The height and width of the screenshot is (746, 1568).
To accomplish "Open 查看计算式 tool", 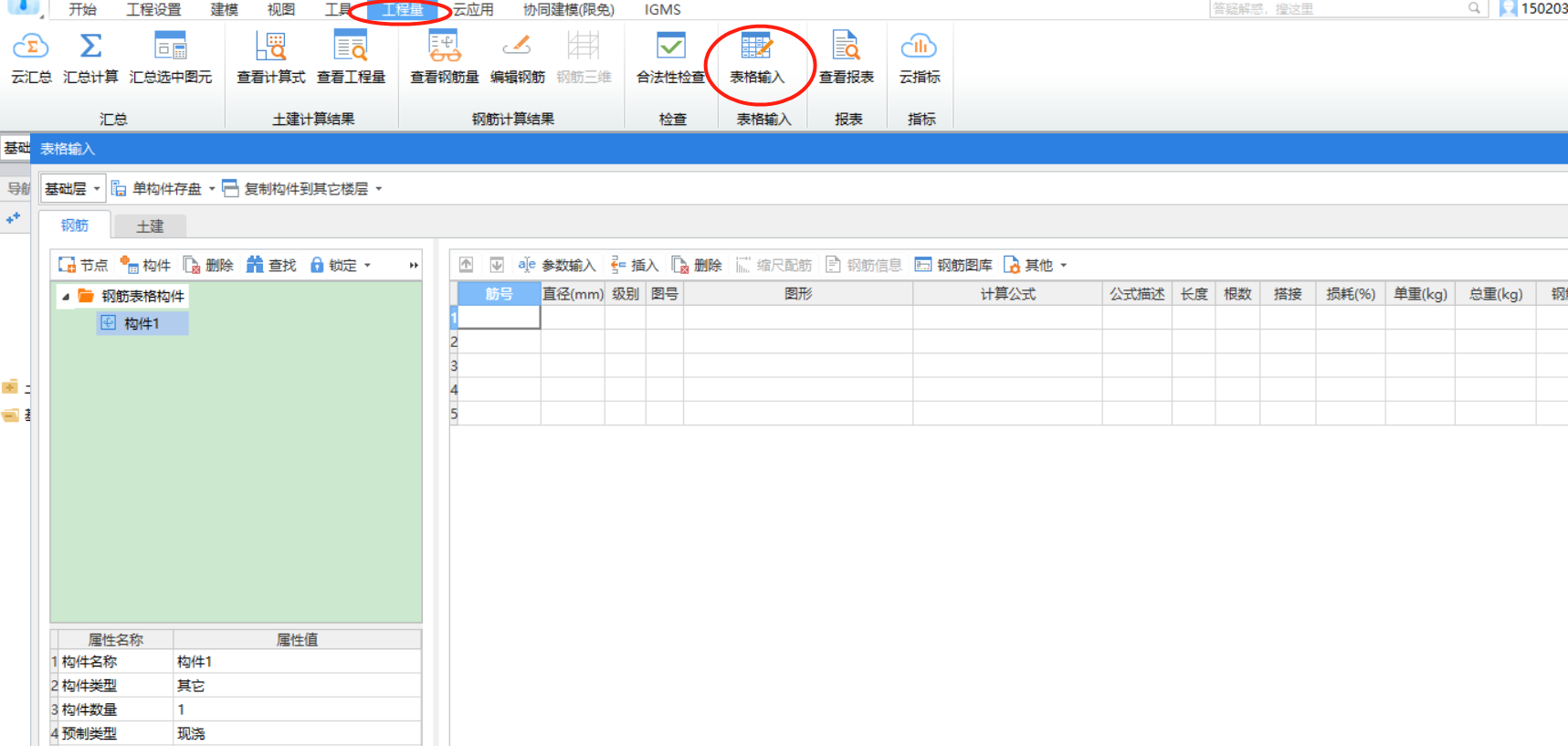I will (x=271, y=58).
